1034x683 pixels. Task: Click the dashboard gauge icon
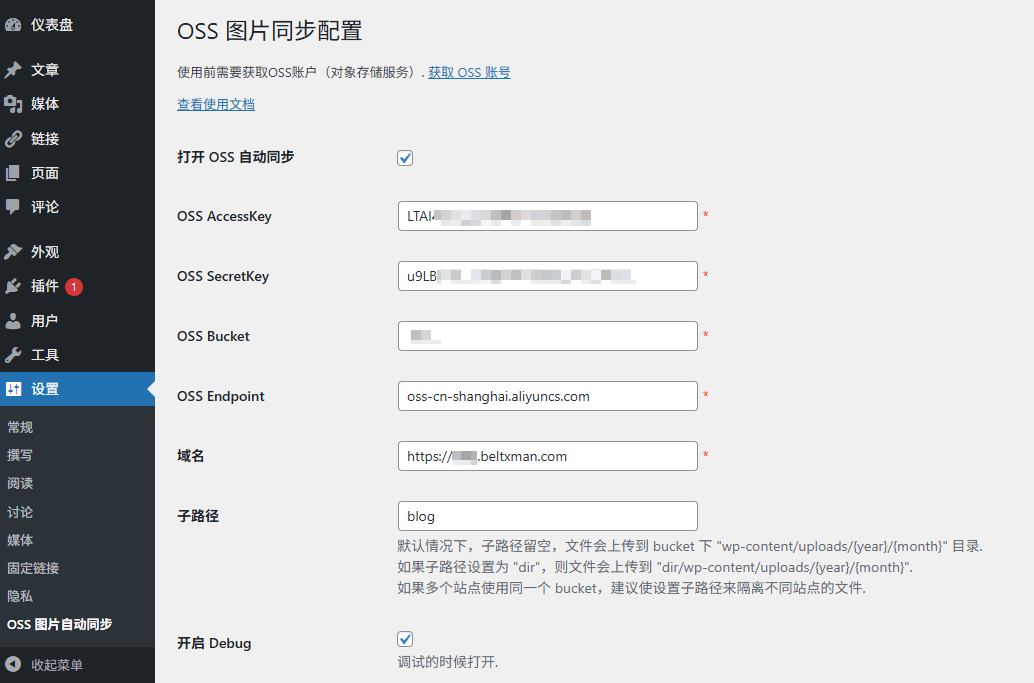pyautogui.click(x=13, y=25)
